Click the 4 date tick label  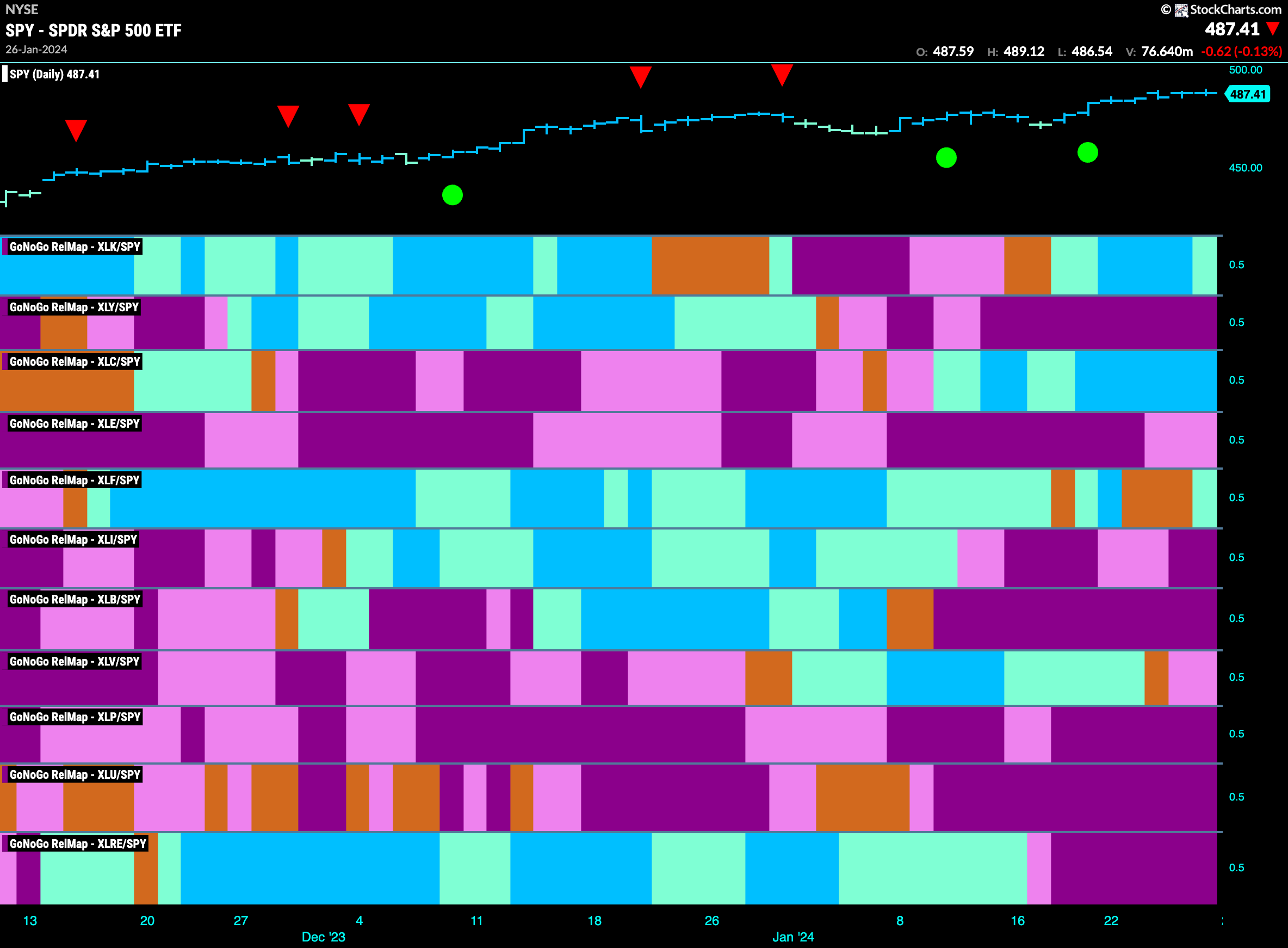359,920
